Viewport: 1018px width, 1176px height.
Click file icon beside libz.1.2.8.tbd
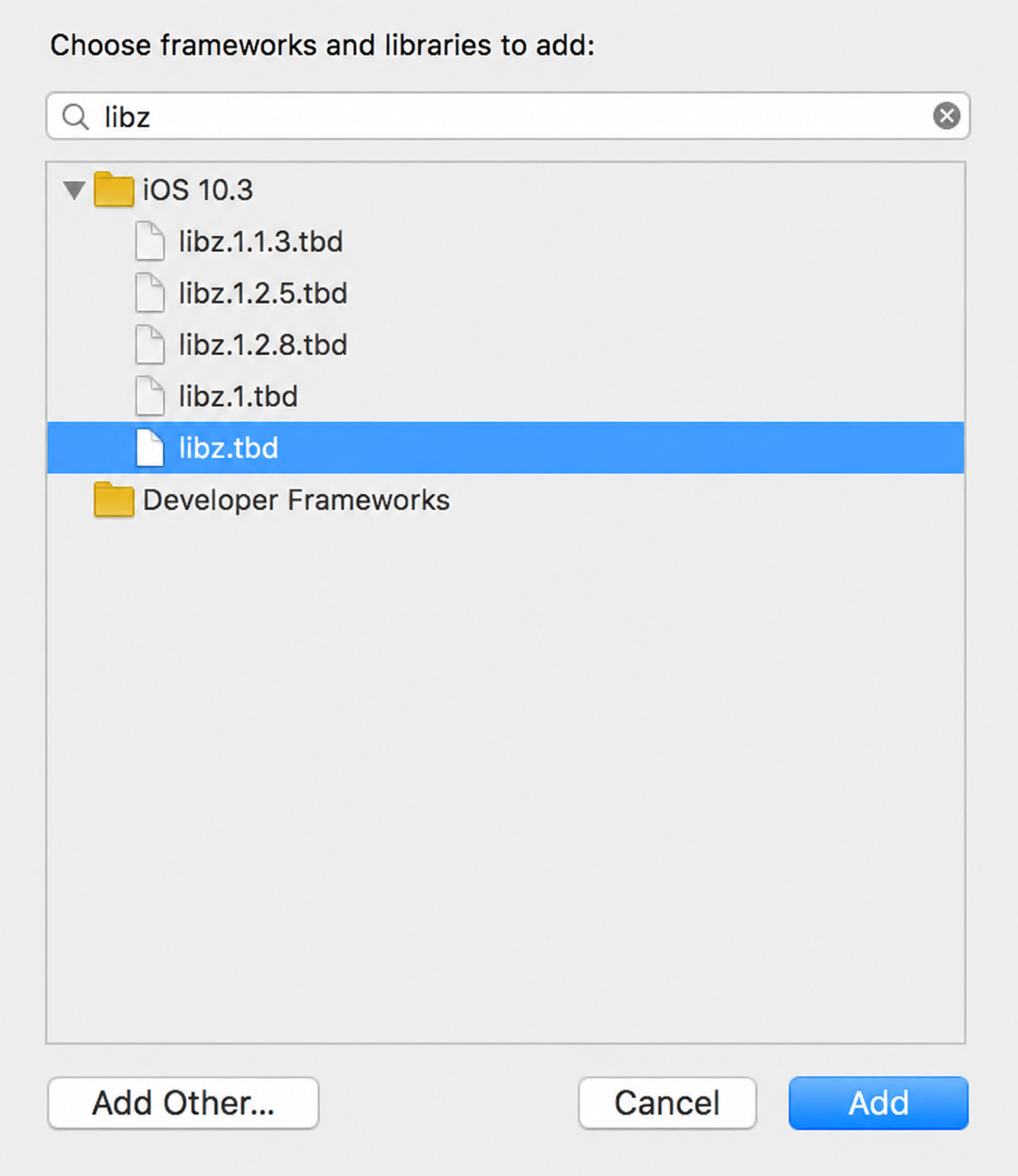point(150,345)
